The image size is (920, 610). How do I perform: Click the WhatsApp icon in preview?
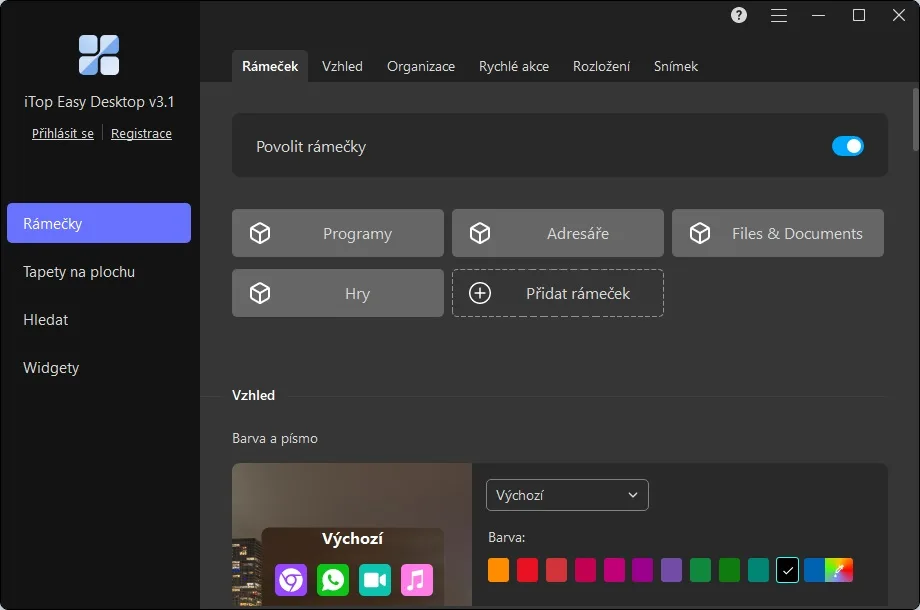[x=333, y=580]
